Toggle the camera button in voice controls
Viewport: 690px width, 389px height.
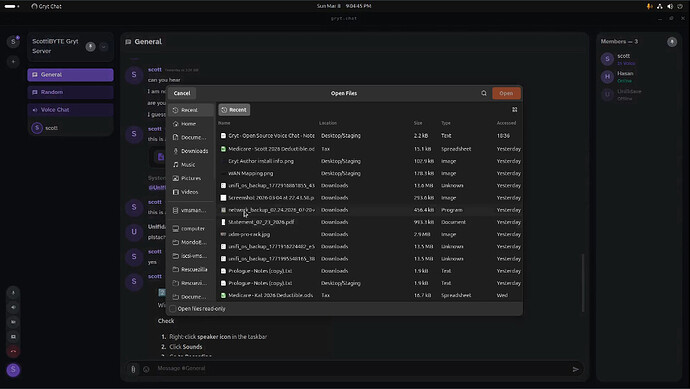(x=13, y=322)
